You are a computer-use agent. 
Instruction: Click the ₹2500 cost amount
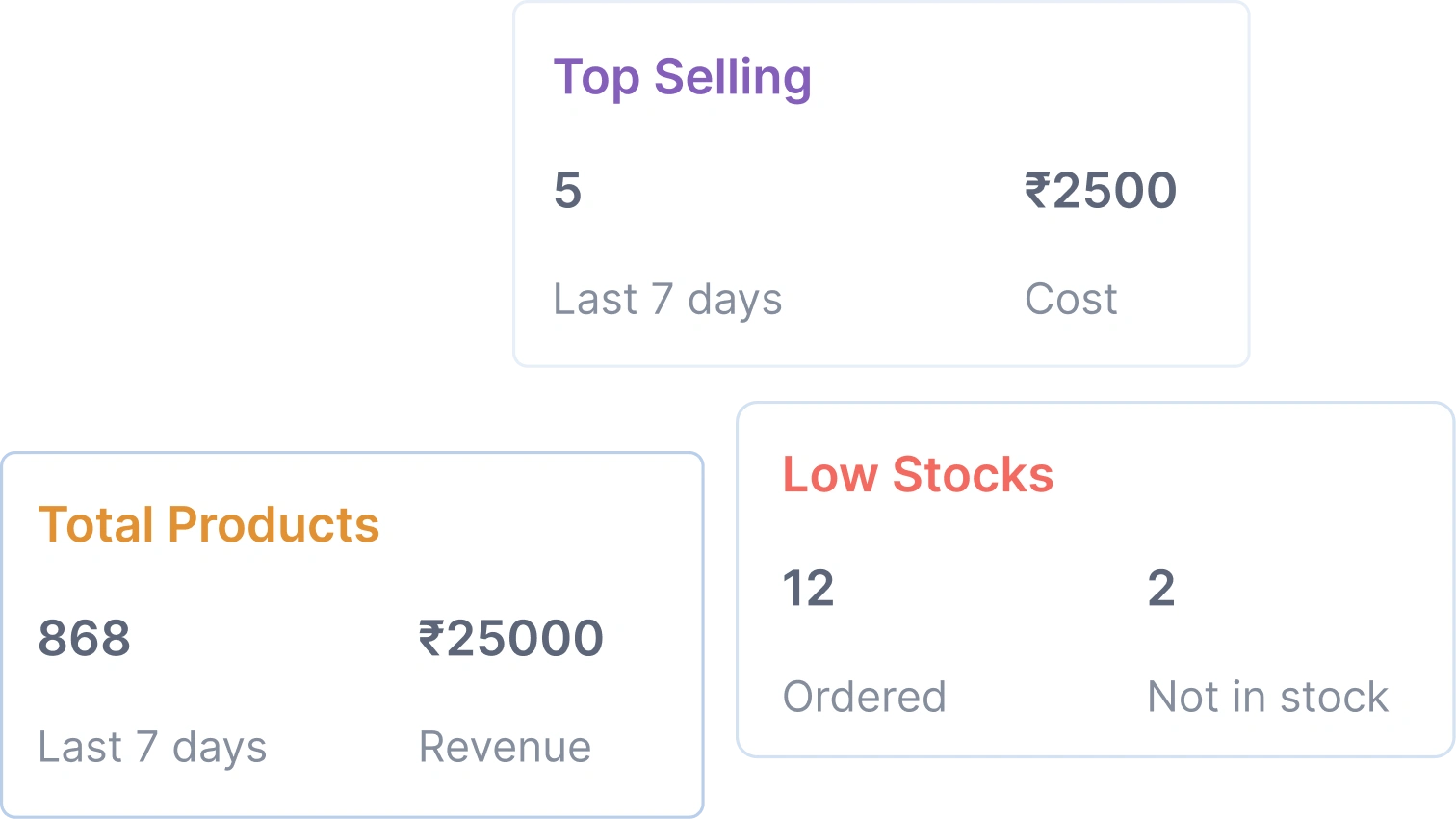[x=1101, y=190]
